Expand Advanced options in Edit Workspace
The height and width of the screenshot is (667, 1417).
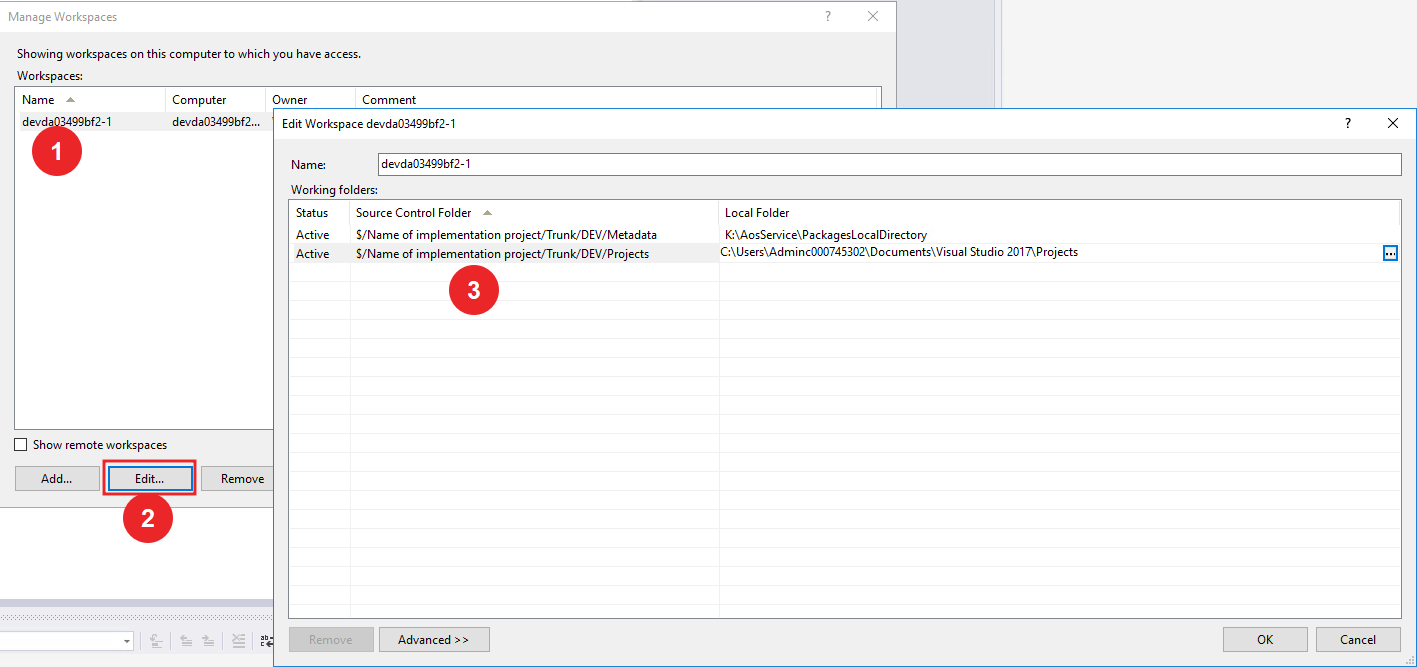[x=434, y=639]
